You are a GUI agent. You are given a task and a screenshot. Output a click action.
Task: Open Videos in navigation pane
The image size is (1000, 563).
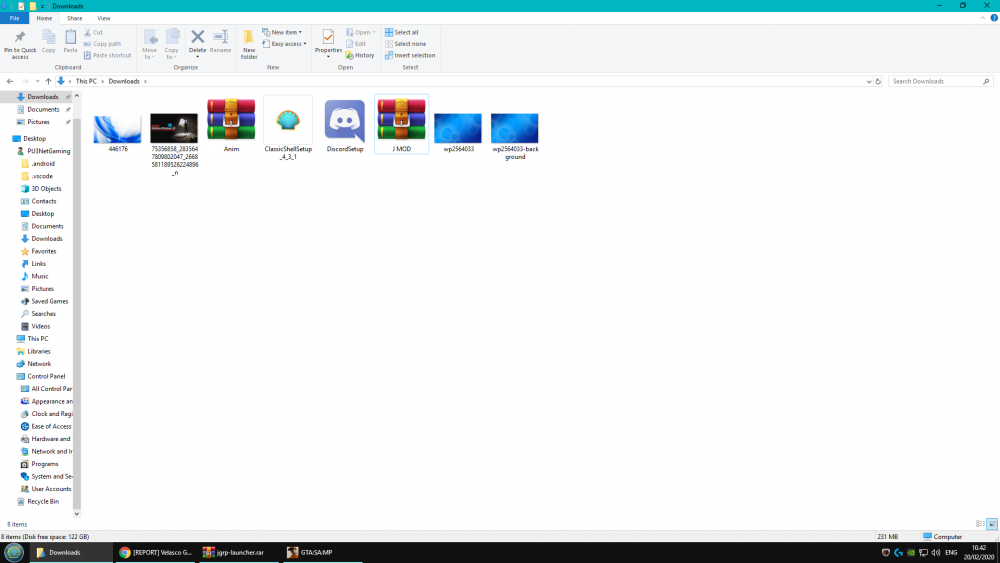coord(40,326)
